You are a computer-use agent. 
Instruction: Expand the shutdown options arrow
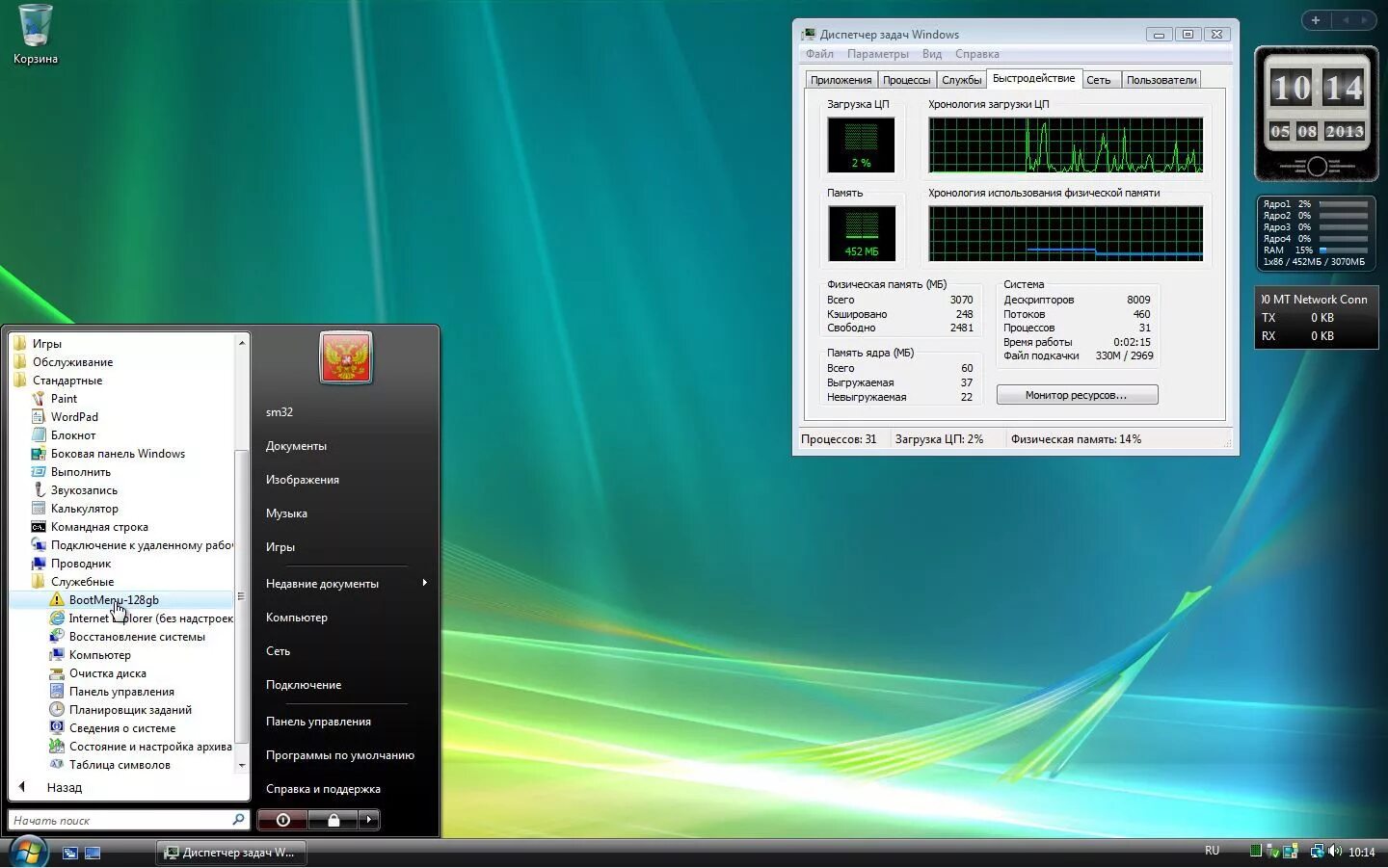click(369, 820)
